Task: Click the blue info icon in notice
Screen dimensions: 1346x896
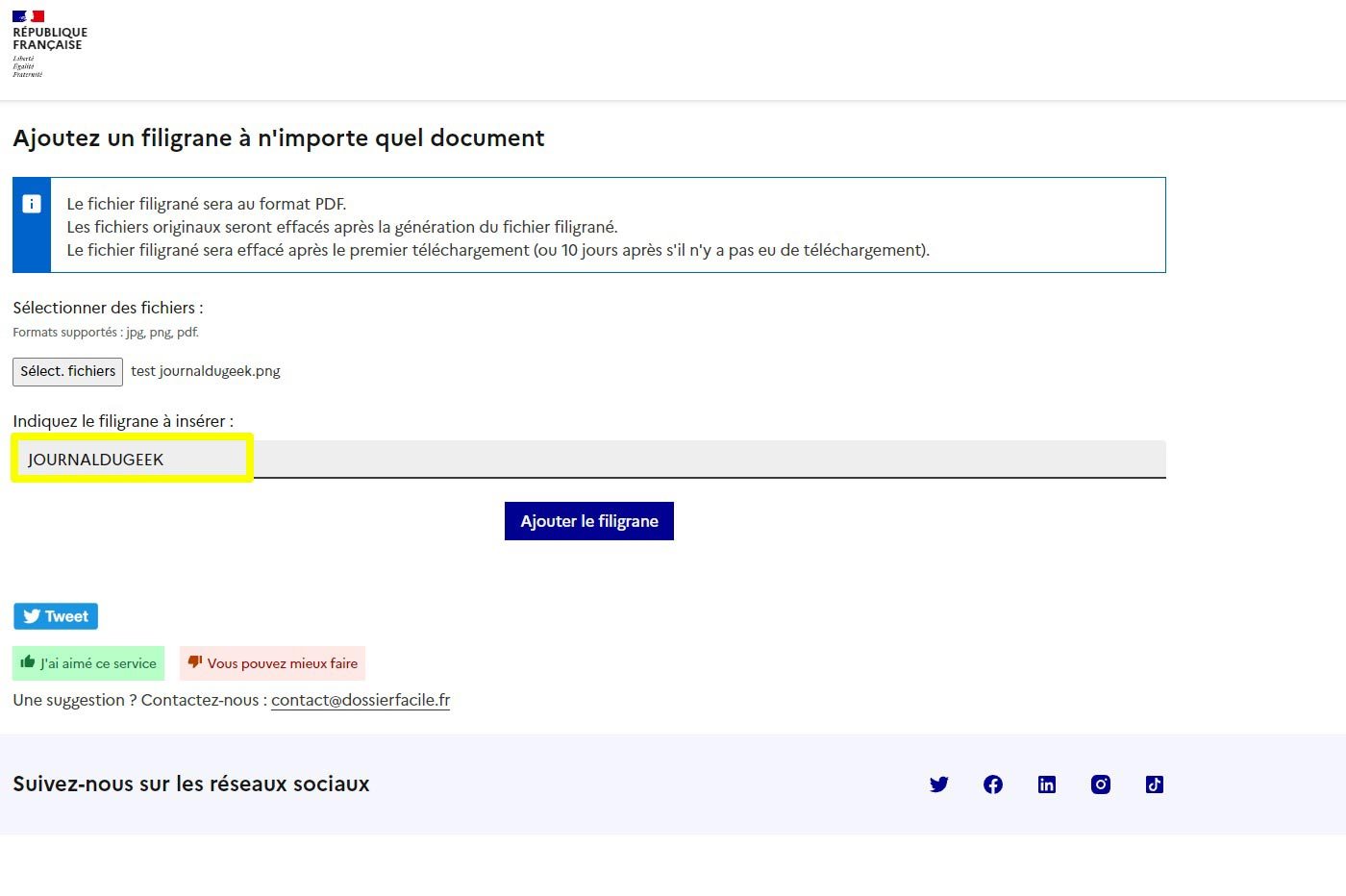Action: [32, 204]
